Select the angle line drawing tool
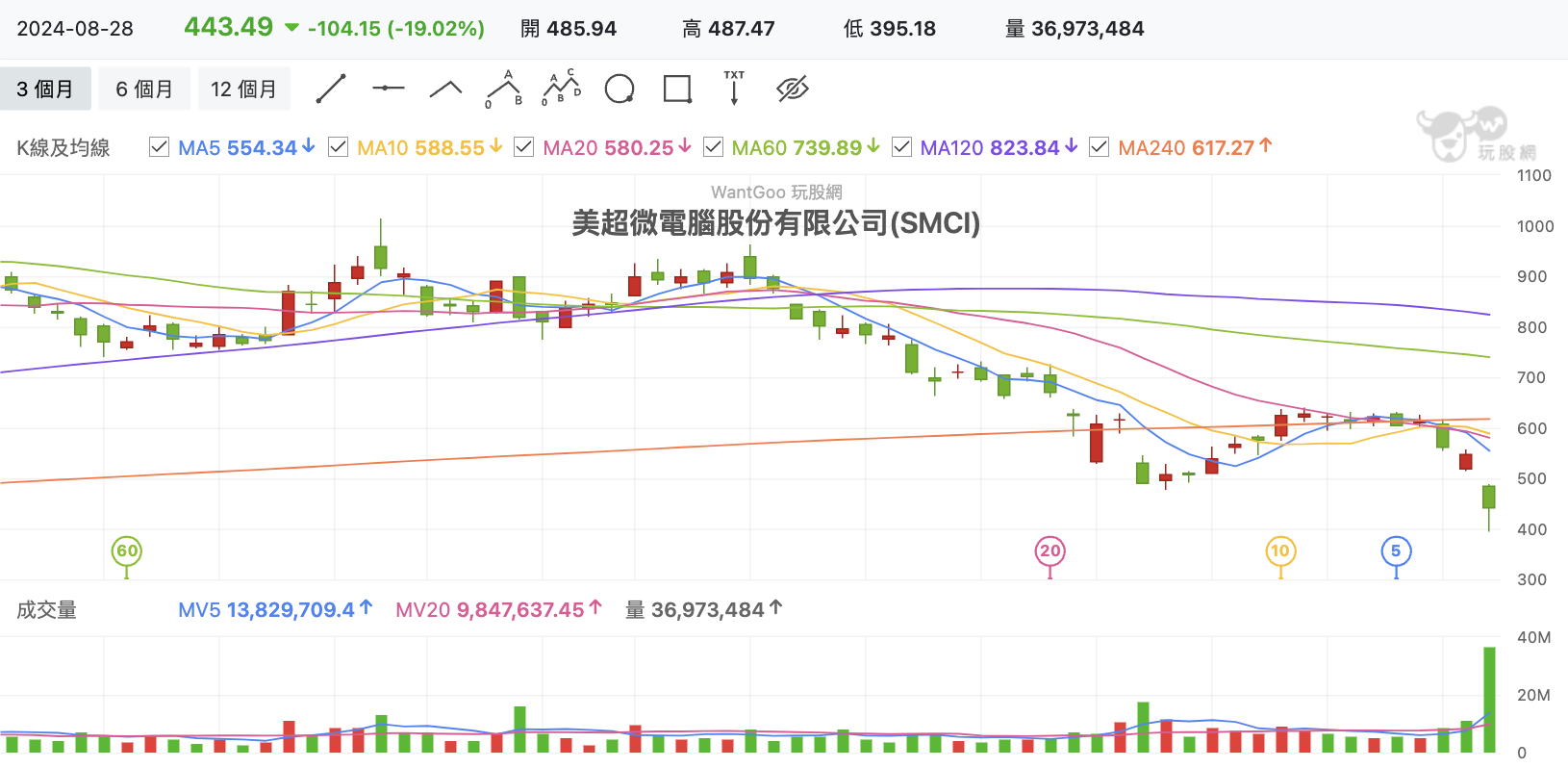 (445, 90)
